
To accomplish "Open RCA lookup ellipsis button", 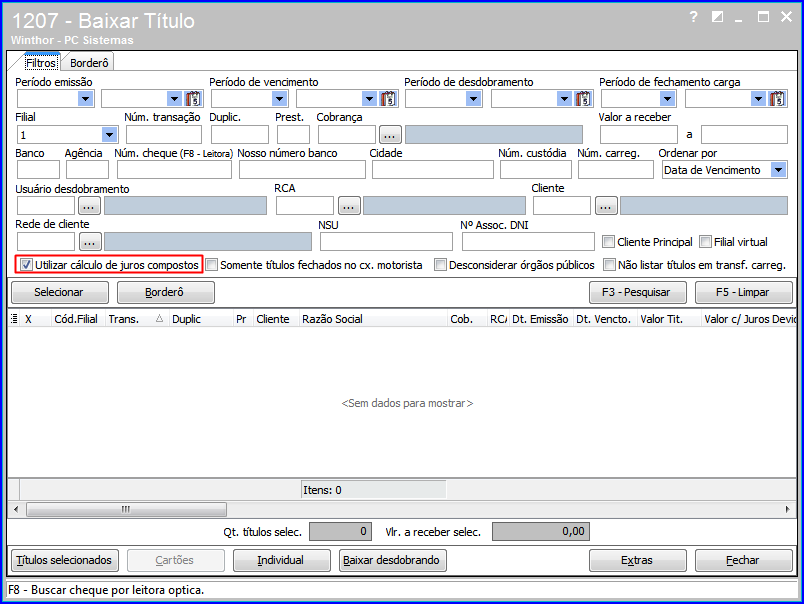I will coord(349,206).
